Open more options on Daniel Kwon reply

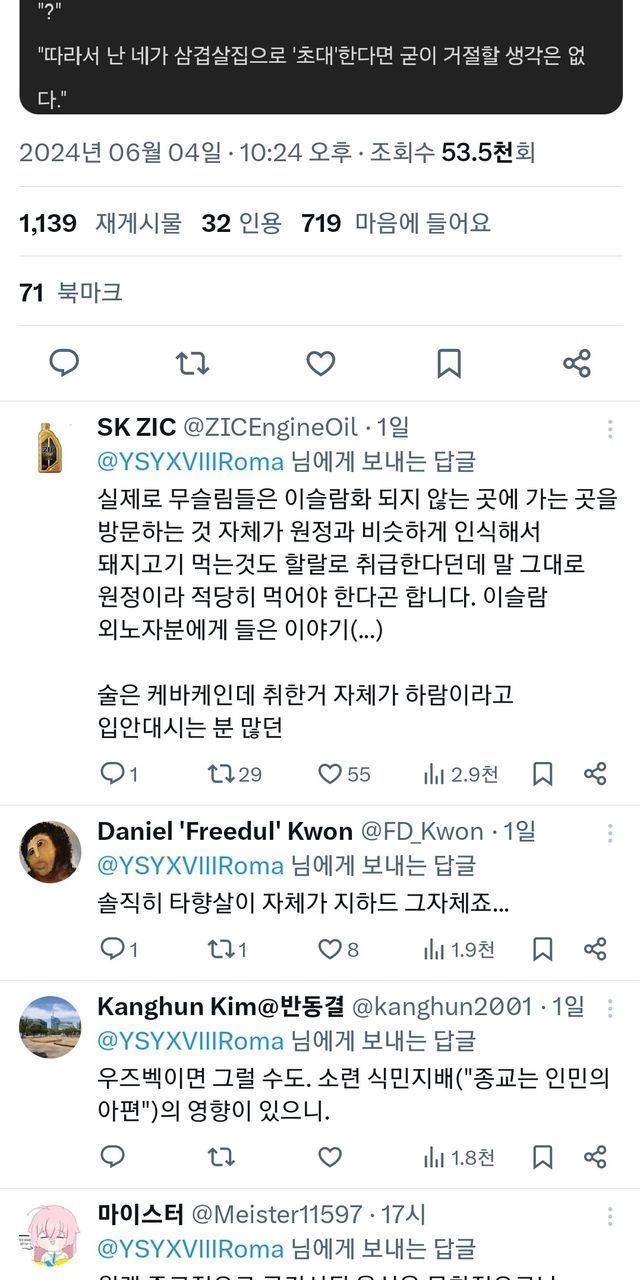pos(610,833)
